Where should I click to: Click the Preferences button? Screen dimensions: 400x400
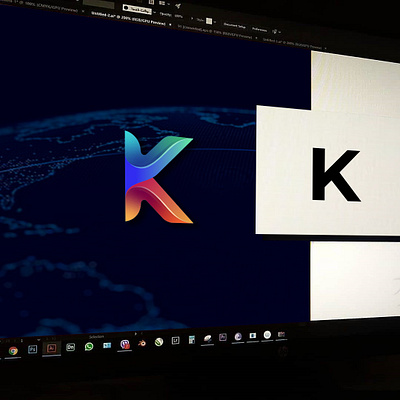[x=259, y=29]
